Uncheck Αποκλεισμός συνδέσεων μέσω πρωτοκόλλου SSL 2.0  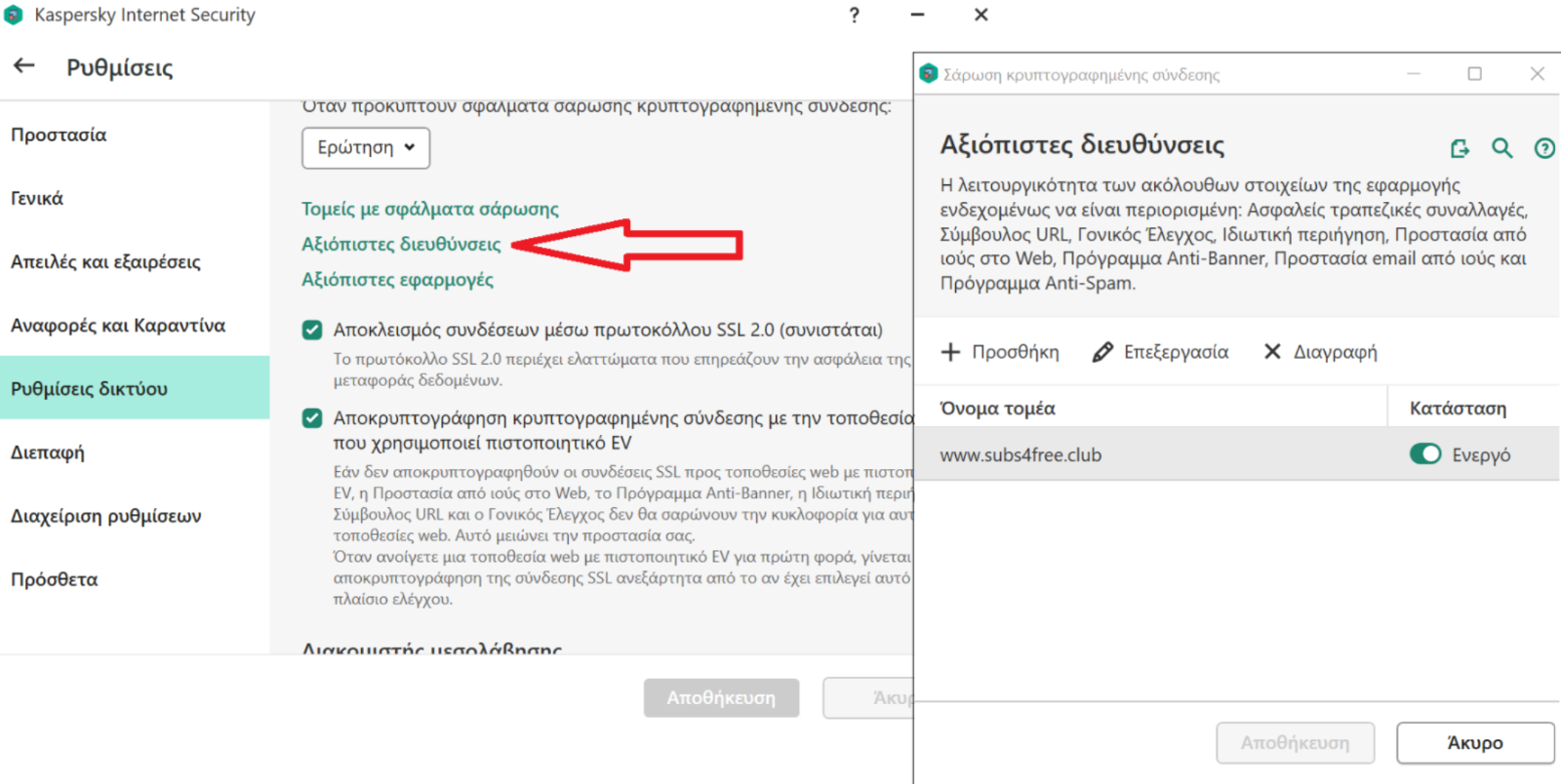click(312, 330)
